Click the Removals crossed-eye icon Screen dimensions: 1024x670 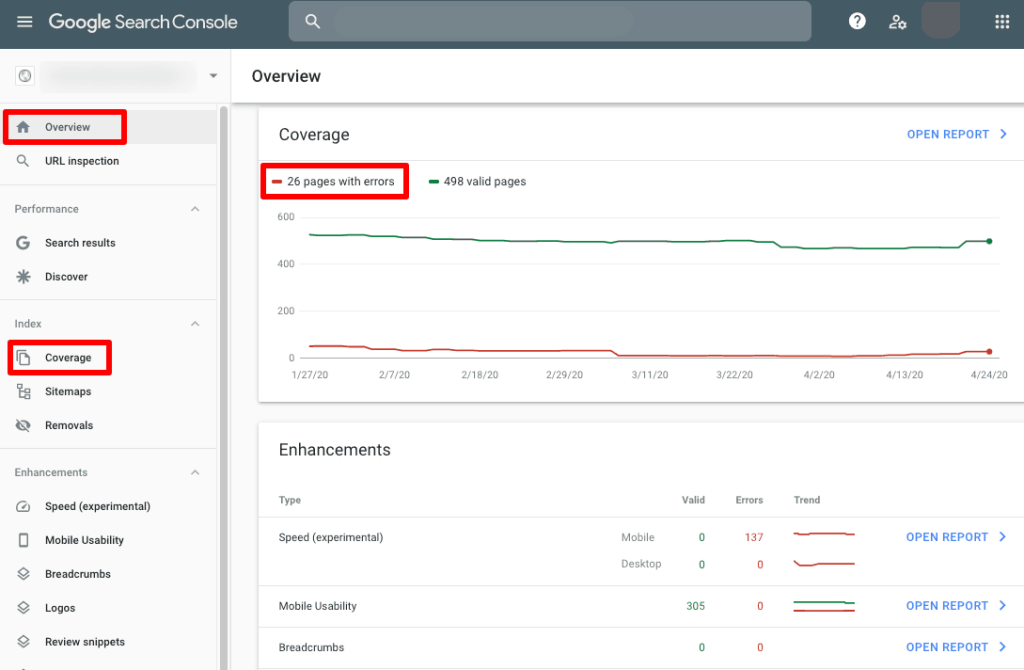23,426
